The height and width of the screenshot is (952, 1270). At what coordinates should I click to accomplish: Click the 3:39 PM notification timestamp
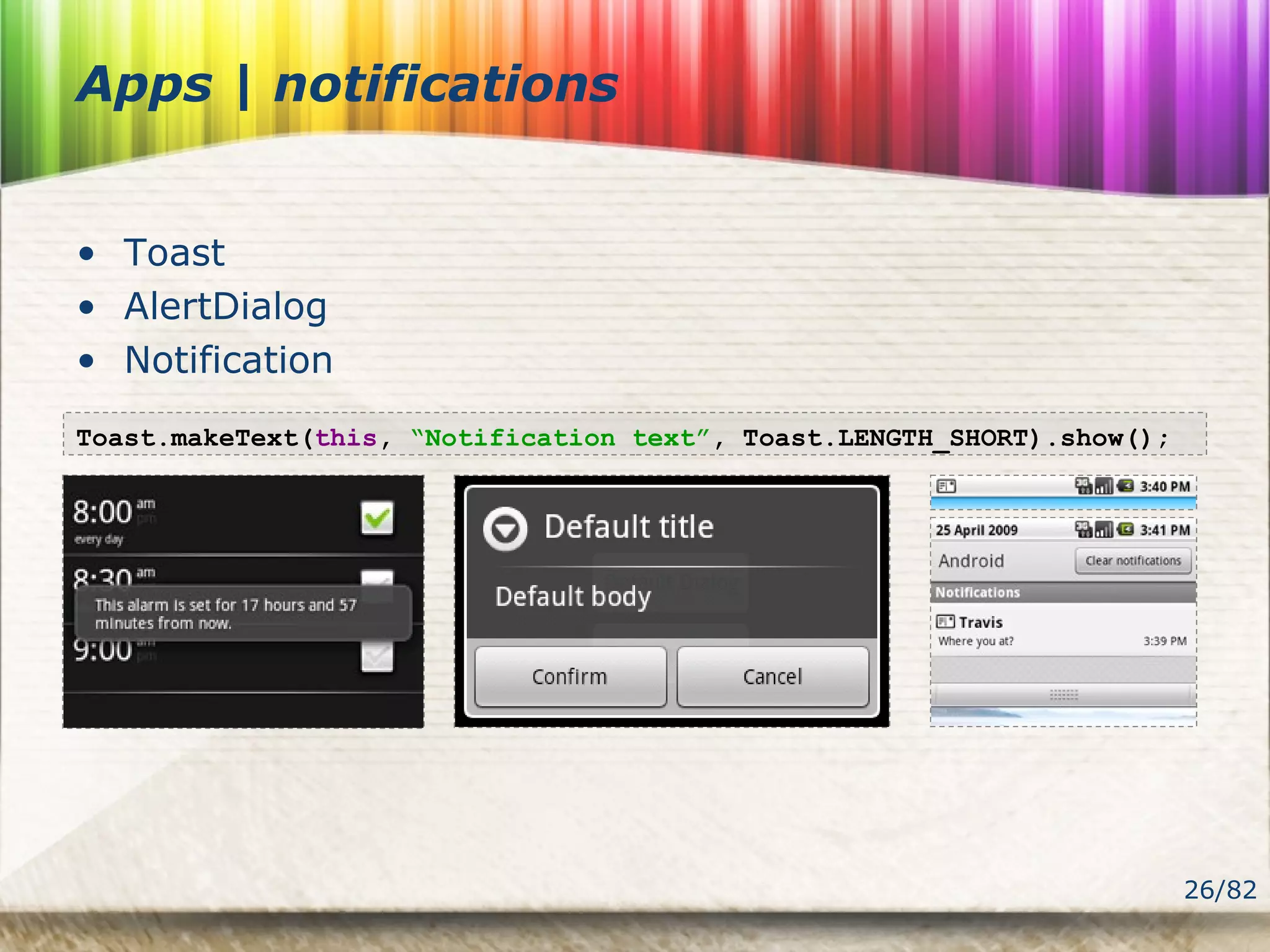1165,641
